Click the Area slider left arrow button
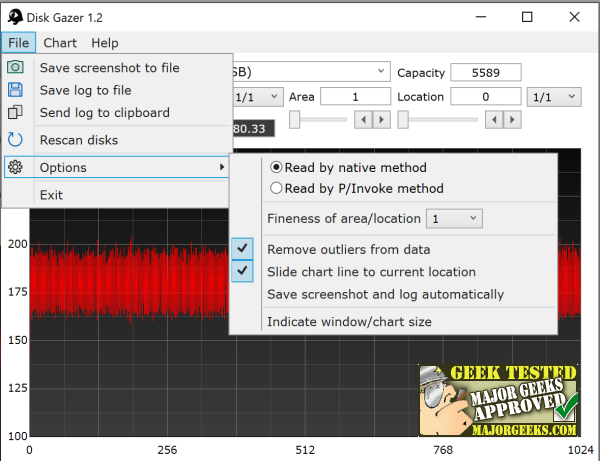600x461 pixels. pyautogui.click(x=363, y=120)
